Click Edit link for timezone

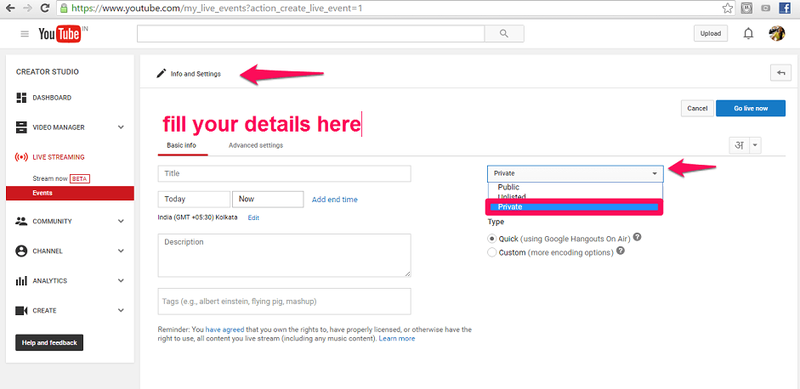tap(254, 217)
